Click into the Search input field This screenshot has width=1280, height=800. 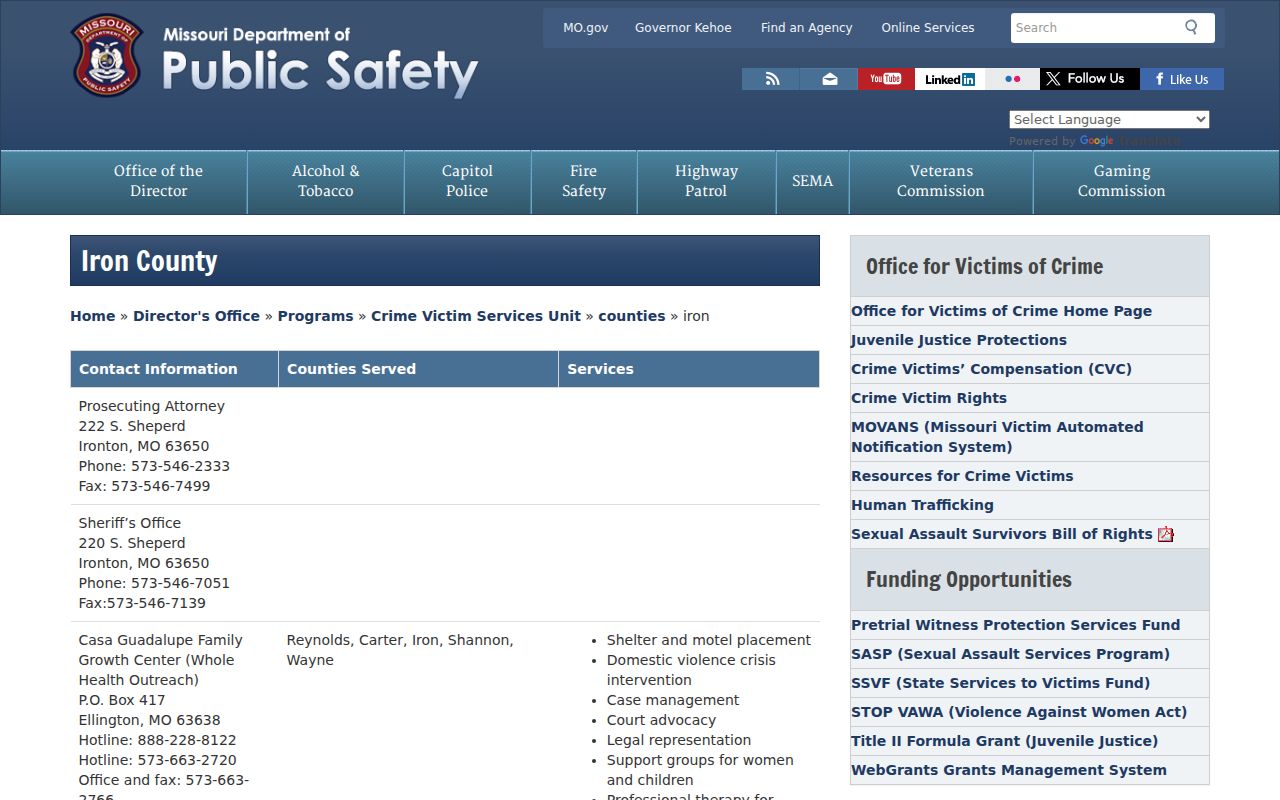coord(1095,28)
